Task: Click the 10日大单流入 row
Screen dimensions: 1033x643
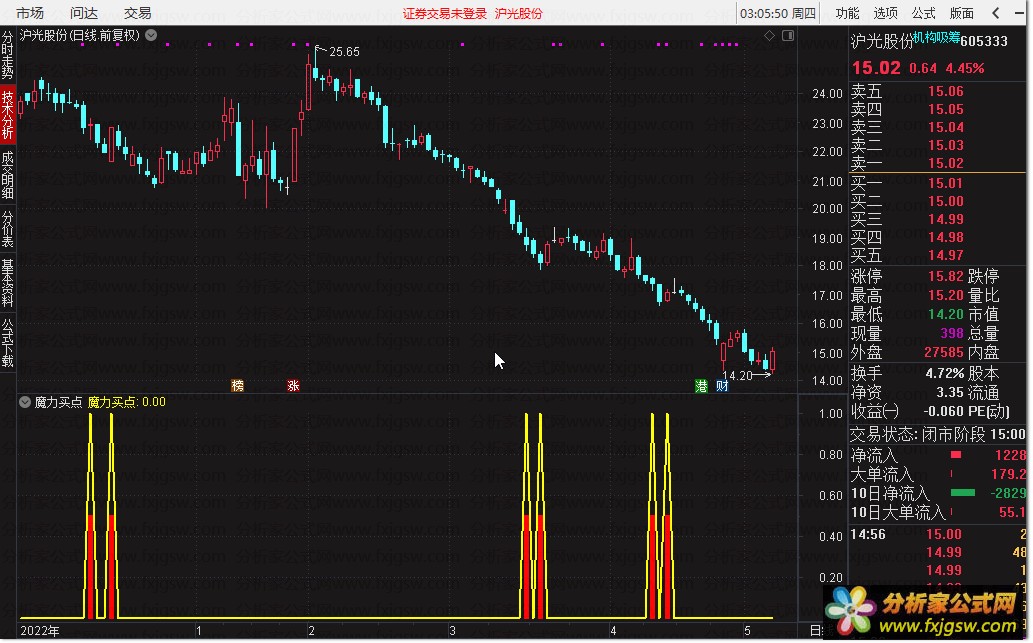Action: (938, 513)
